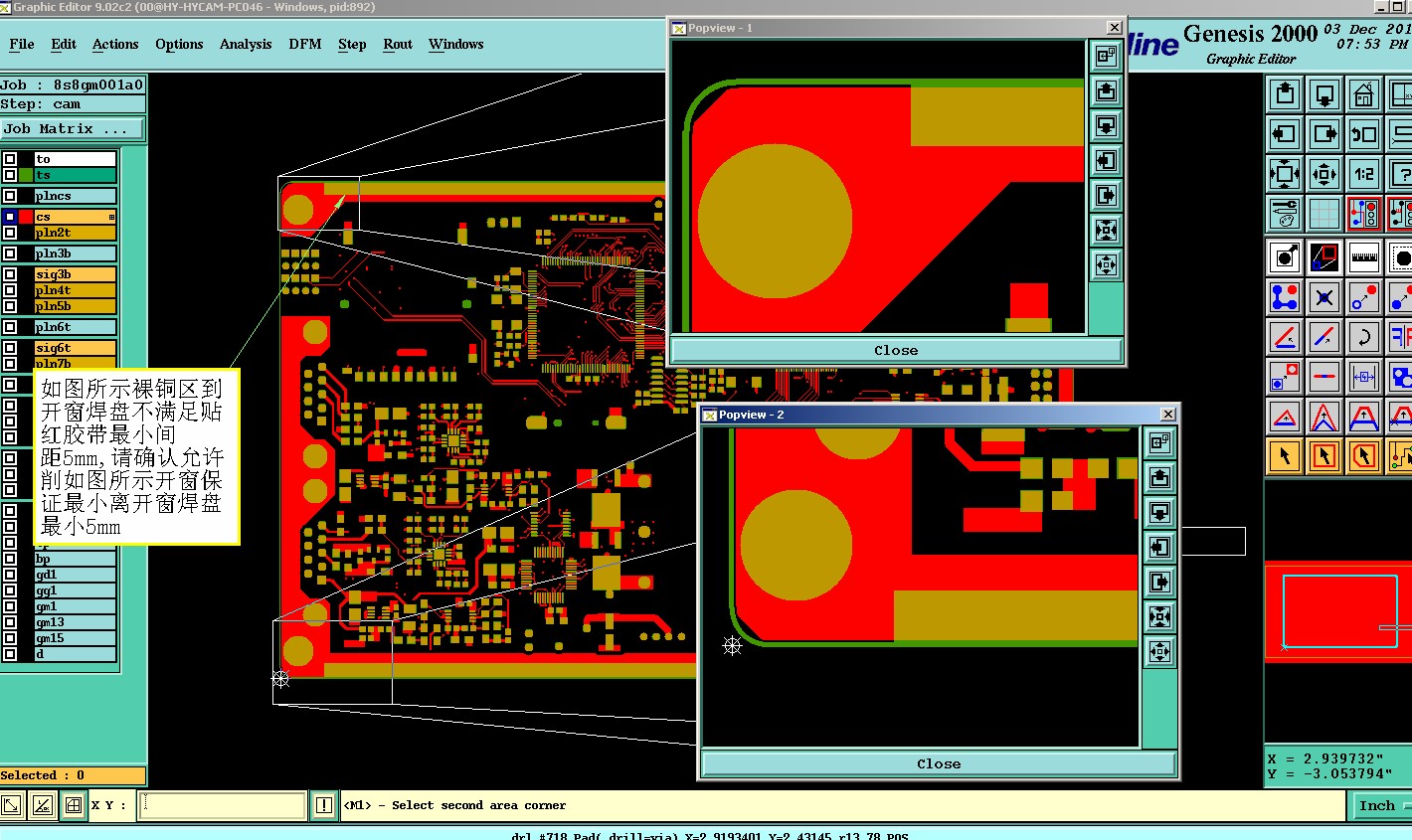This screenshot has width=1412, height=840.
Task: Click the Job Matrix button
Action: click(x=72, y=129)
